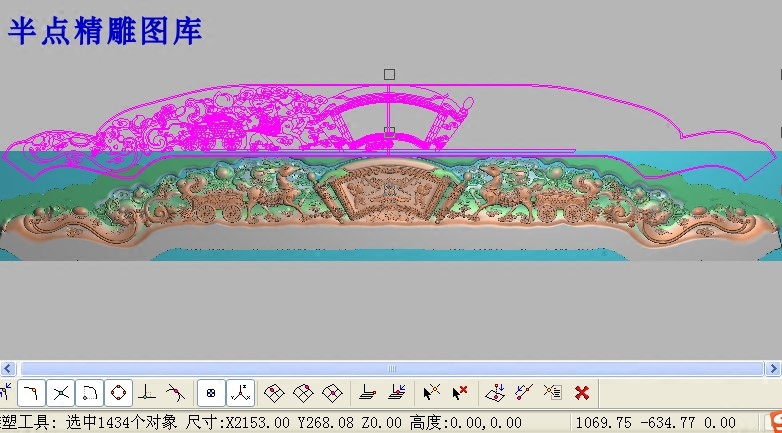Toggle the center point snap icon
This screenshot has height=433, width=782.
coord(211,393)
